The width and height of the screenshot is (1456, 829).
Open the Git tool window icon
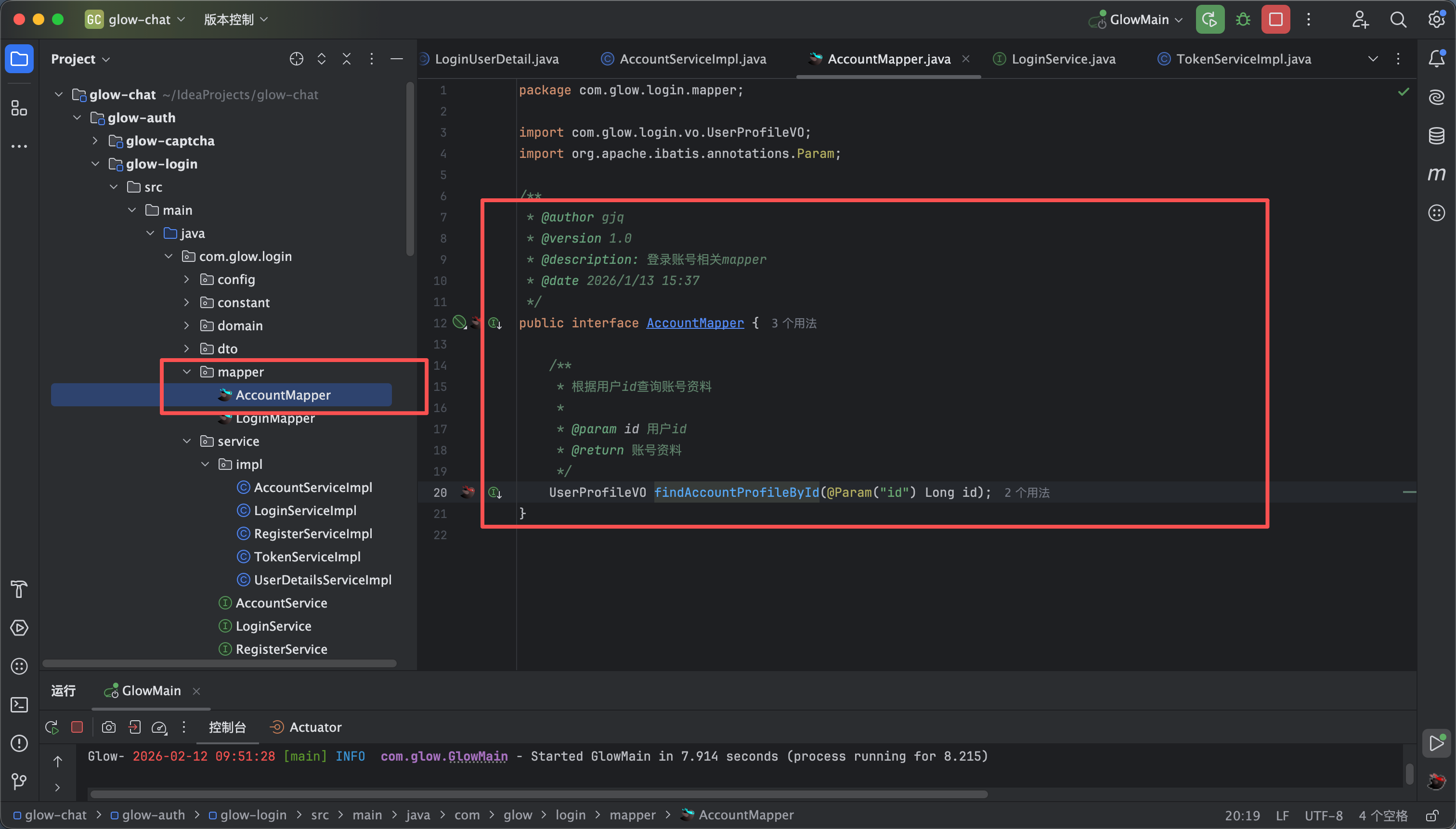19,781
